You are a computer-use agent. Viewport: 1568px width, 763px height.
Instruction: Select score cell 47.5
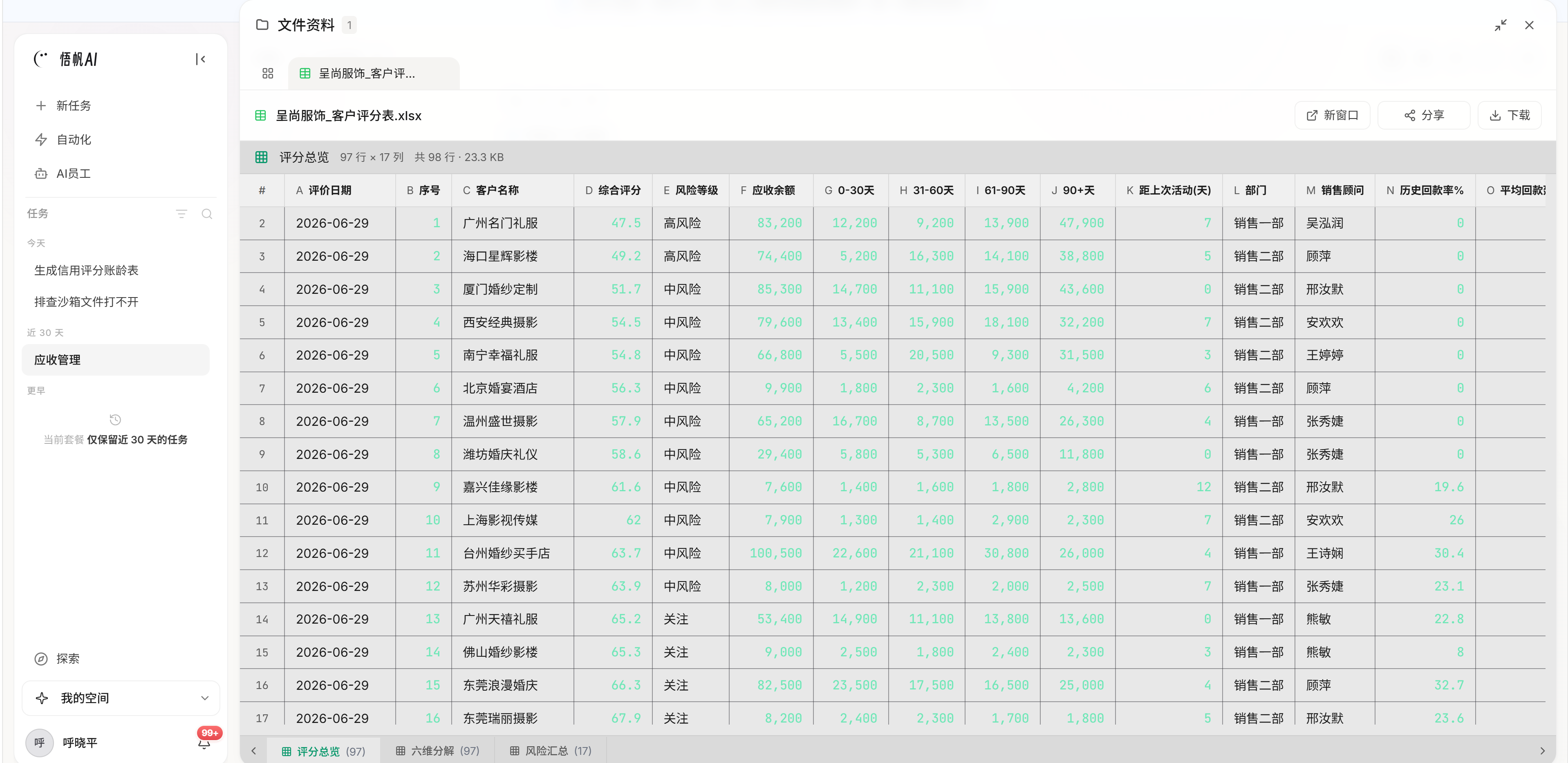coord(613,223)
